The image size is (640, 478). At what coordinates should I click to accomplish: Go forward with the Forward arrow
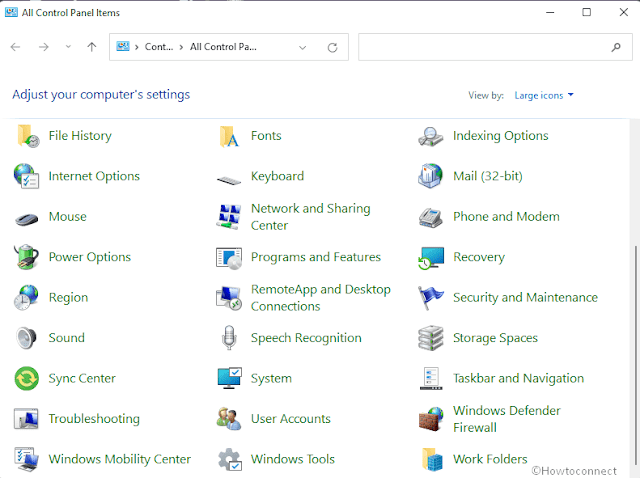click(43, 47)
